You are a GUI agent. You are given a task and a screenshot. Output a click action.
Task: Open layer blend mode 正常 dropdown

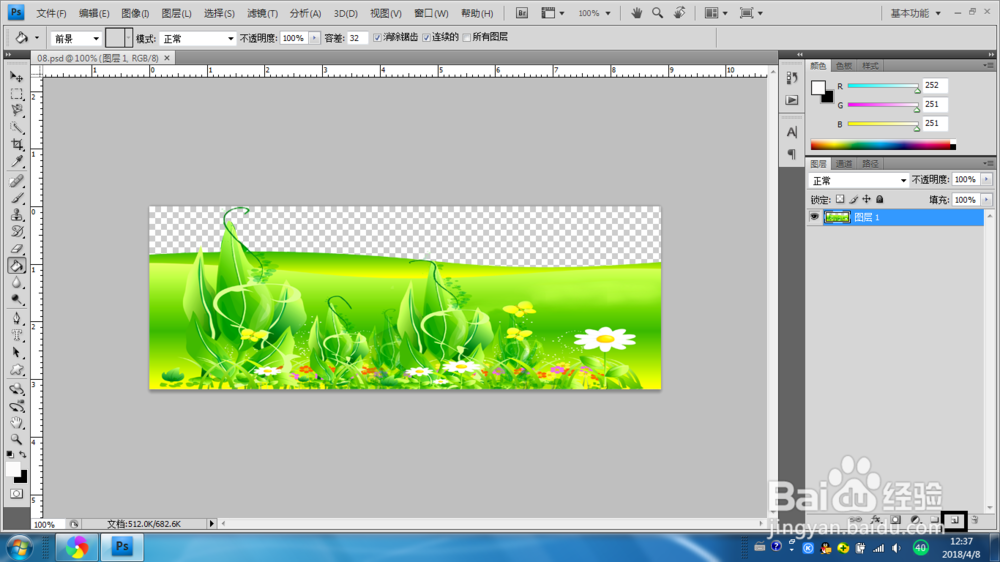[x=858, y=181]
